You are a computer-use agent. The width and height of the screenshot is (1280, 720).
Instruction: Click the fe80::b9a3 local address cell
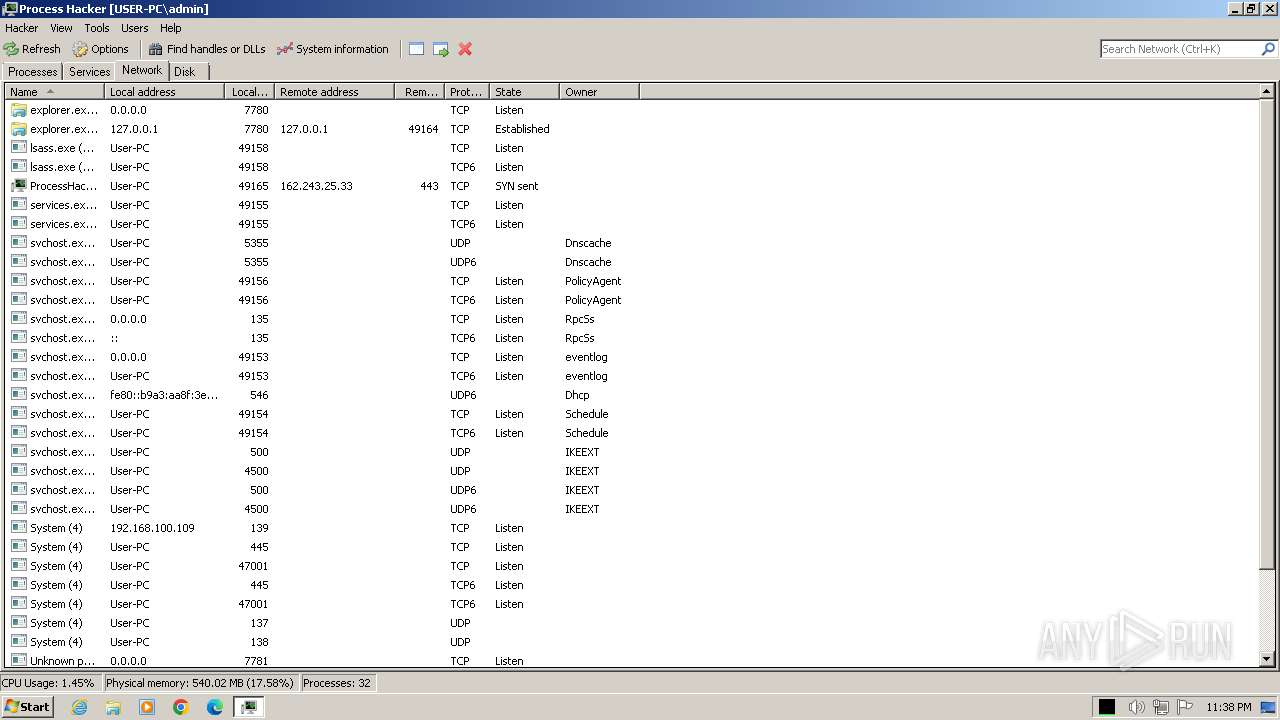pos(164,395)
